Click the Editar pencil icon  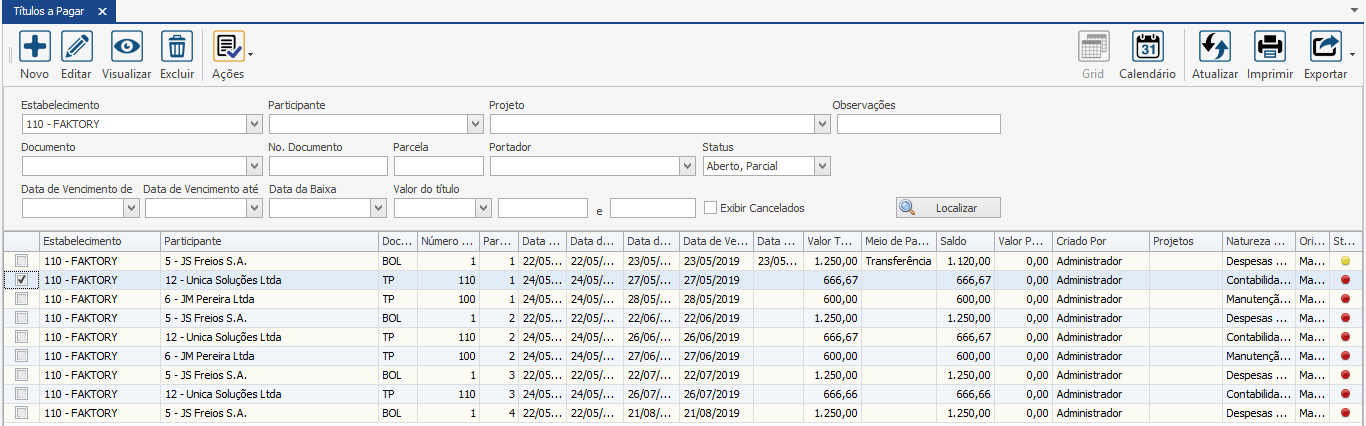pyautogui.click(x=76, y=47)
